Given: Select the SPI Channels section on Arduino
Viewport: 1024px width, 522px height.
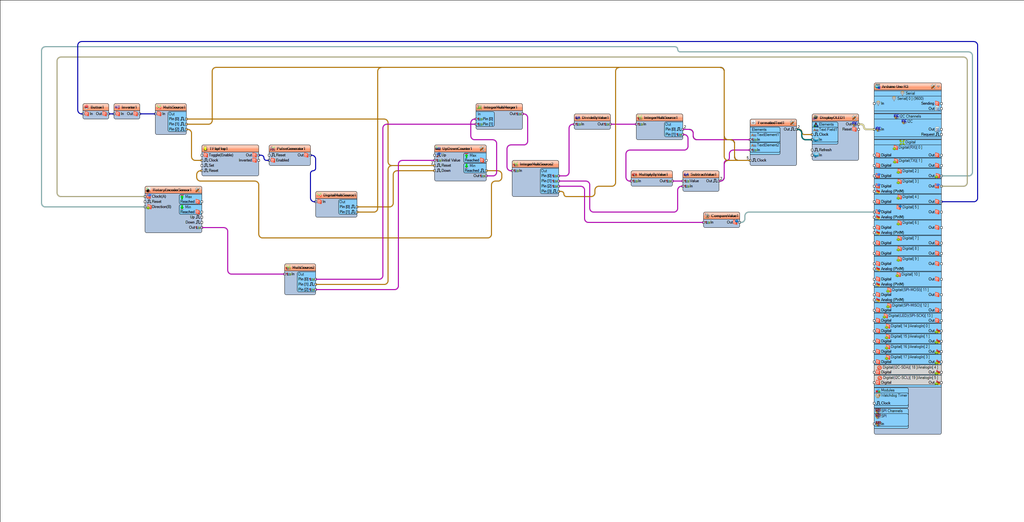Looking at the screenshot, I should pos(891,411).
